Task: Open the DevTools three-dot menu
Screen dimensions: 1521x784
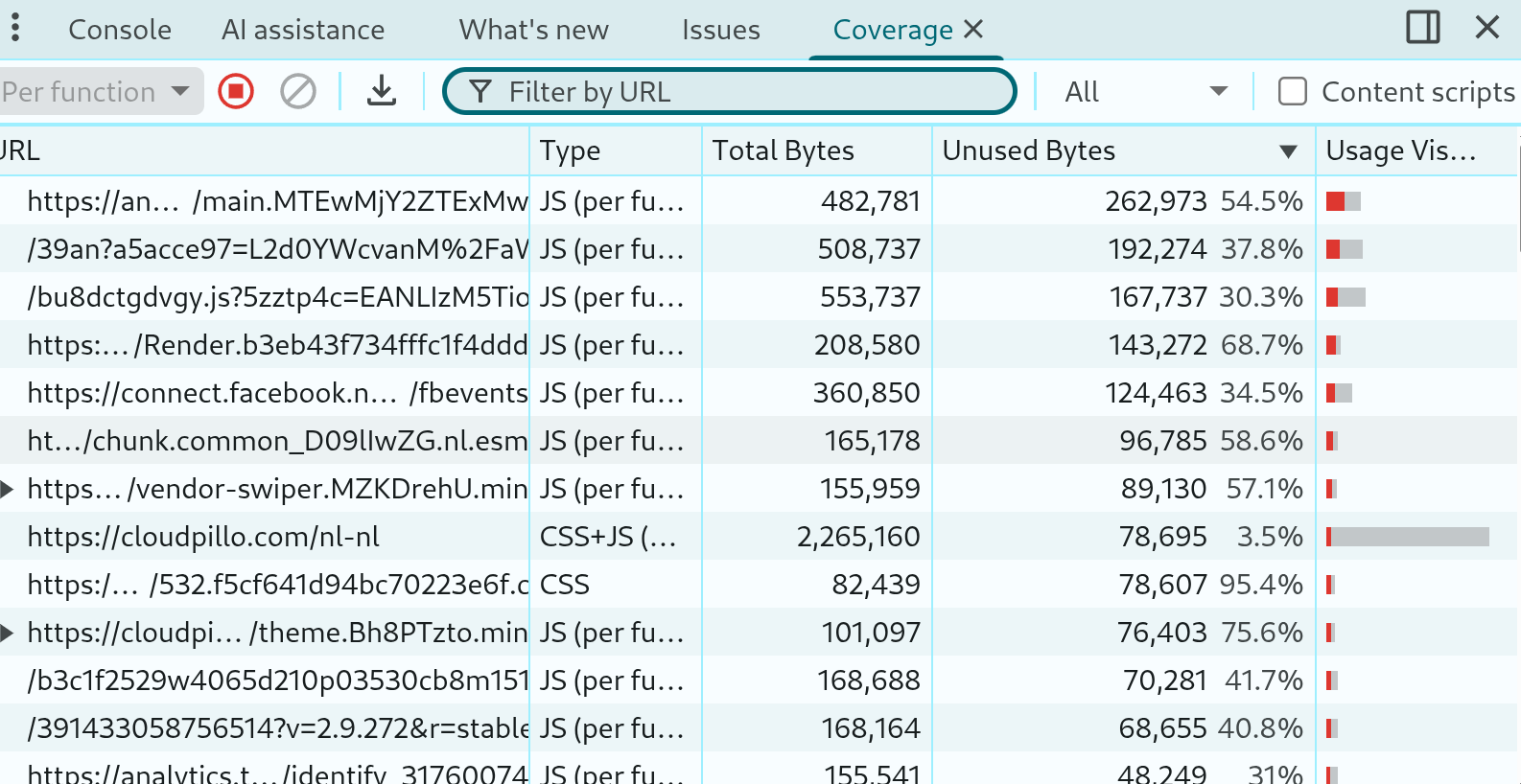Action: tap(15, 29)
